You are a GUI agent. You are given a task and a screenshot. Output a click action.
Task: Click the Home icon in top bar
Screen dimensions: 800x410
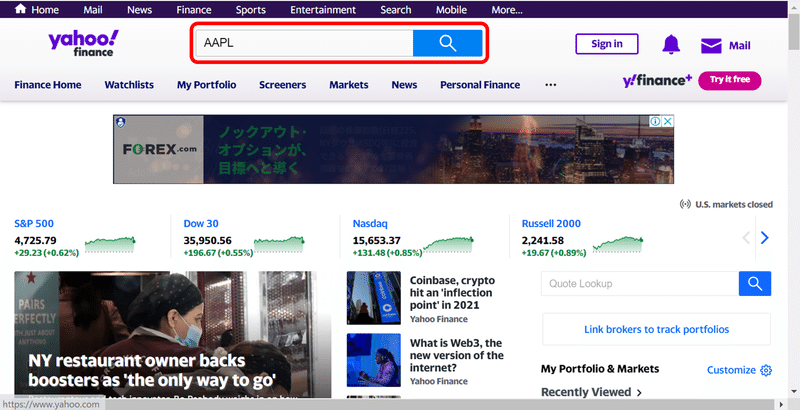20,9
